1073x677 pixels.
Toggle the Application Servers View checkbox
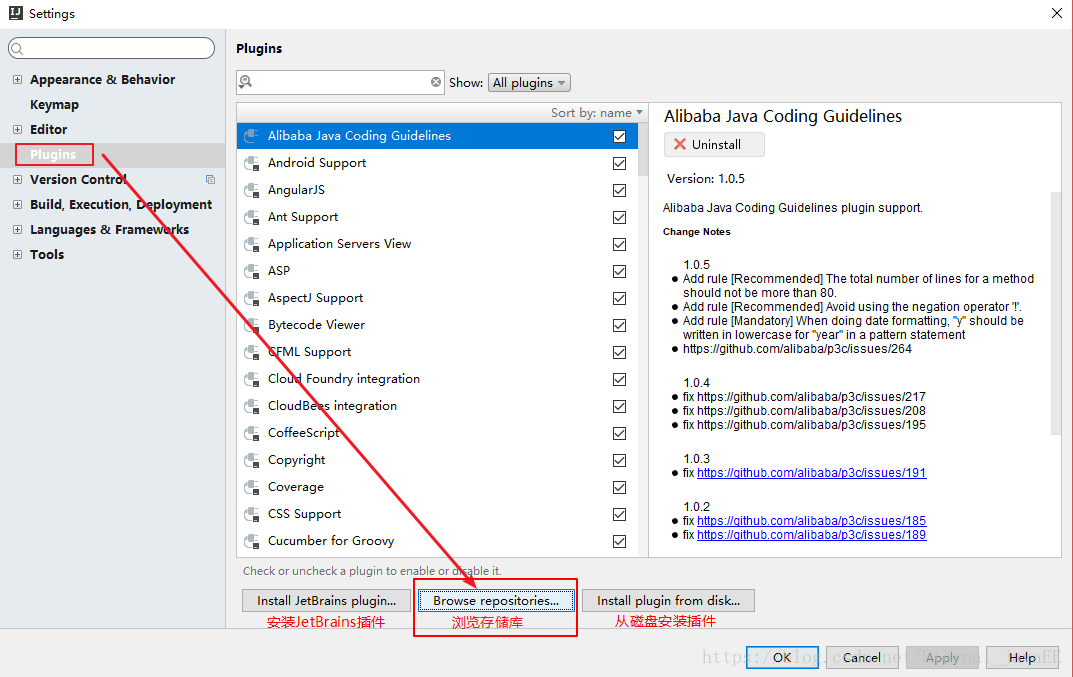click(x=619, y=244)
